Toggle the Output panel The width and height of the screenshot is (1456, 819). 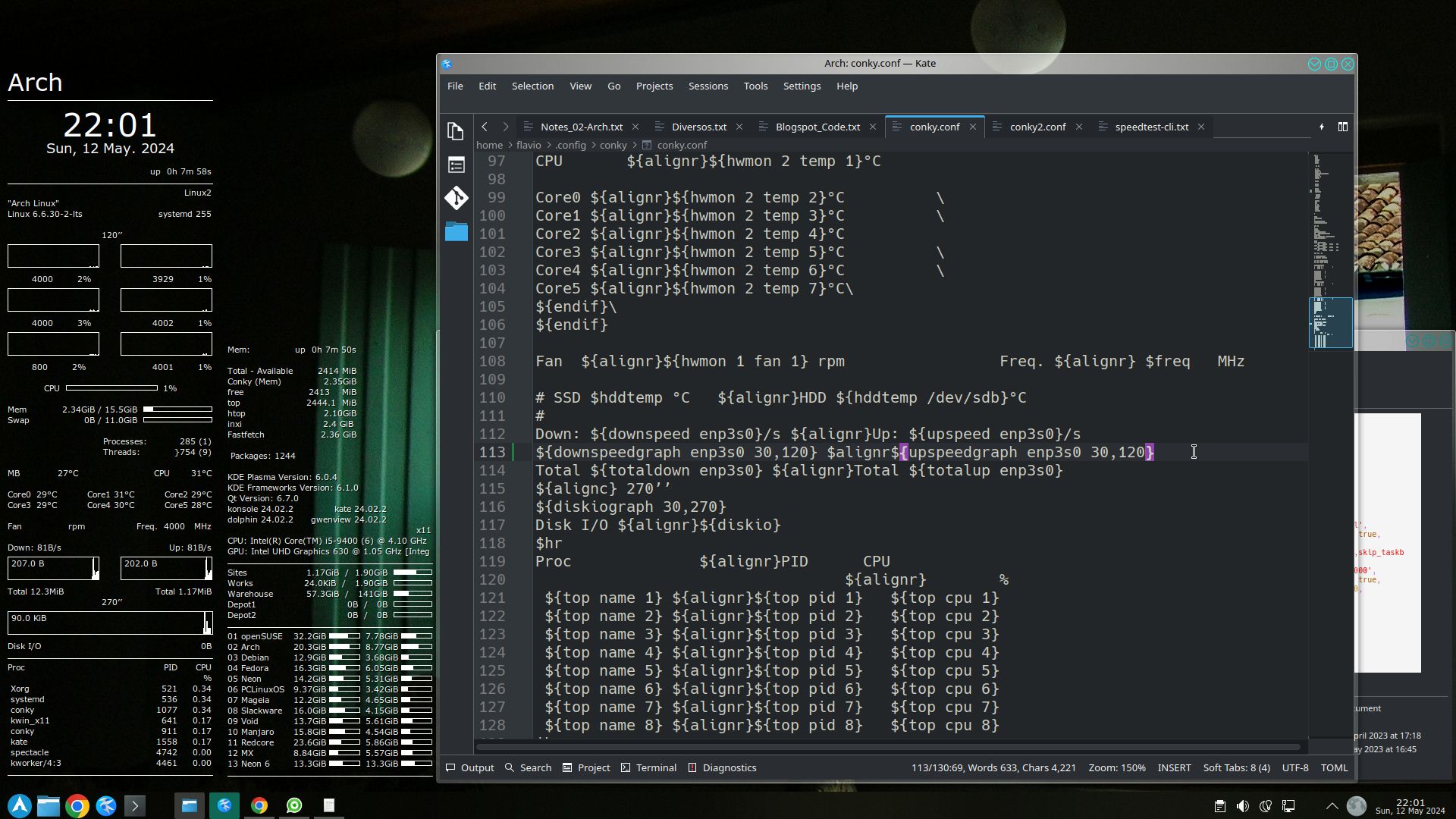[x=470, y=767]
